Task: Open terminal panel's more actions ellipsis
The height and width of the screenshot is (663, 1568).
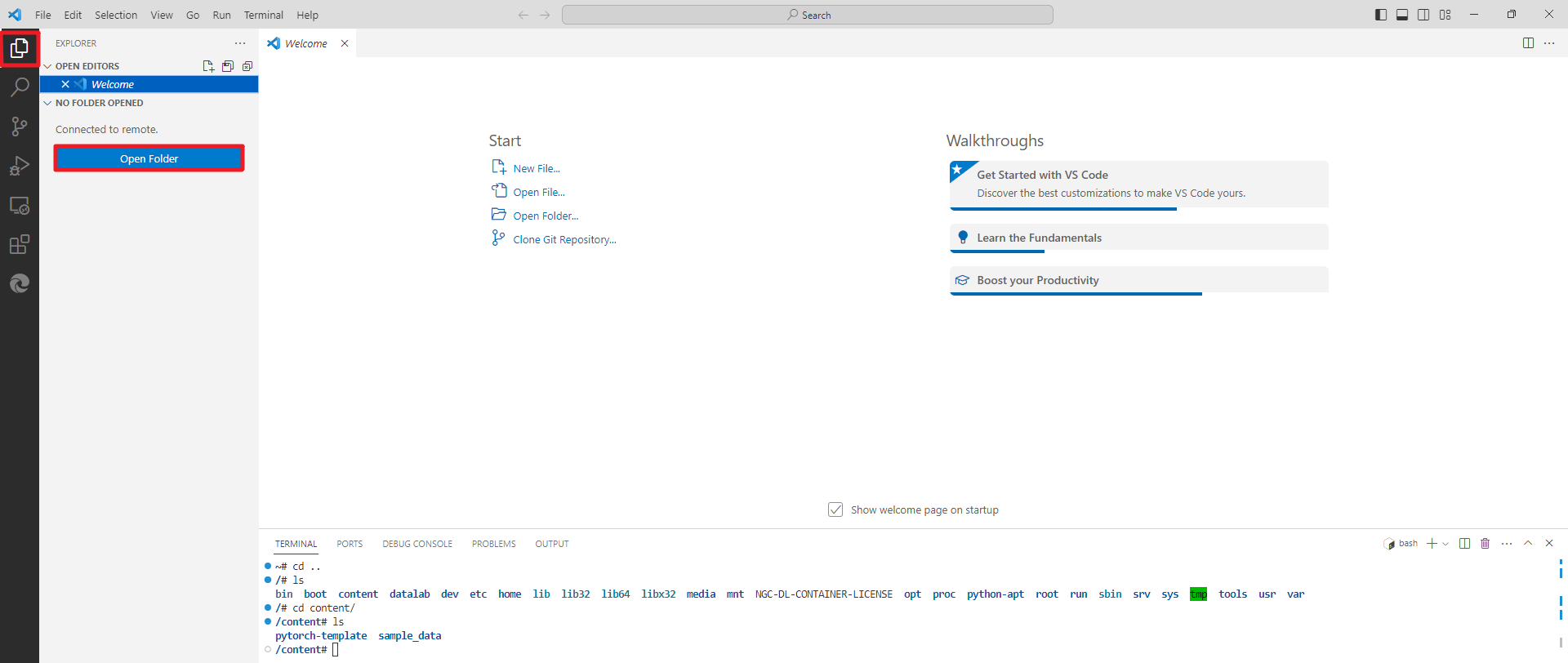Action: 1507,544
